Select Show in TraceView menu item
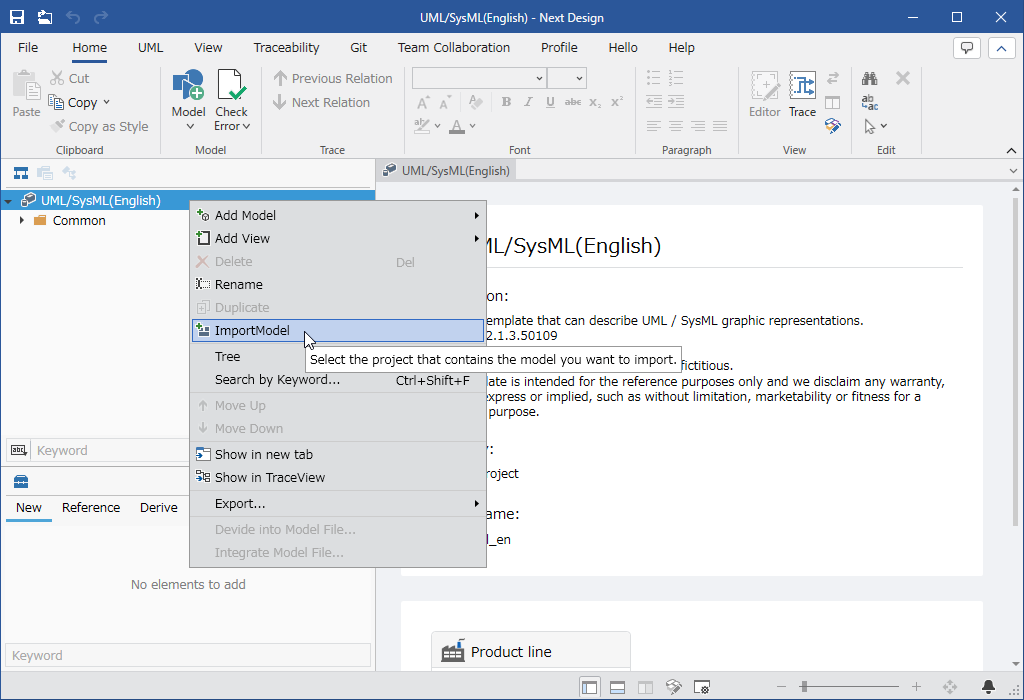The width and height of the screenshot is (1024, 700). pyautogui.click(x=338, y=477)
